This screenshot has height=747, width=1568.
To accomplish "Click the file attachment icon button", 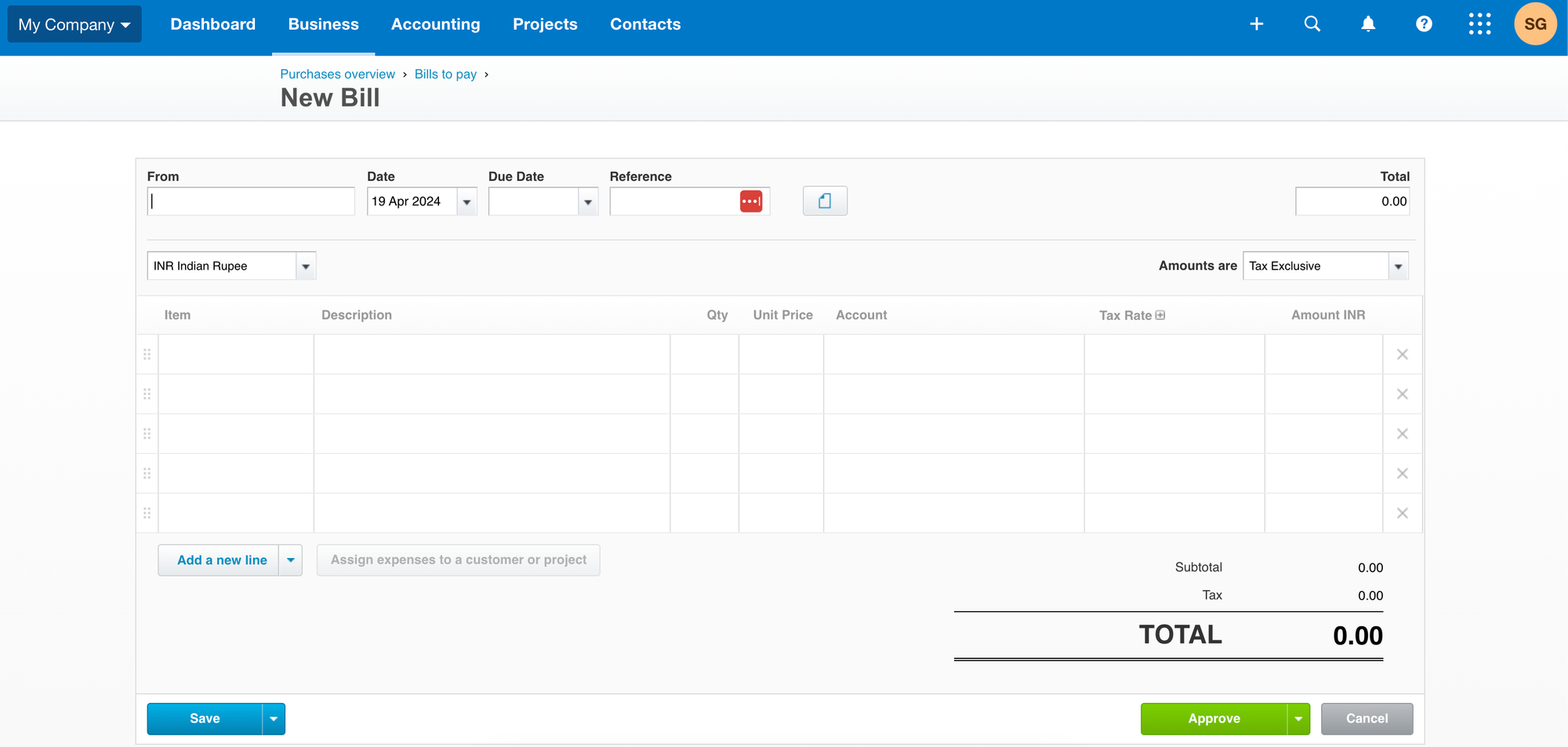I will coord(825,201).
